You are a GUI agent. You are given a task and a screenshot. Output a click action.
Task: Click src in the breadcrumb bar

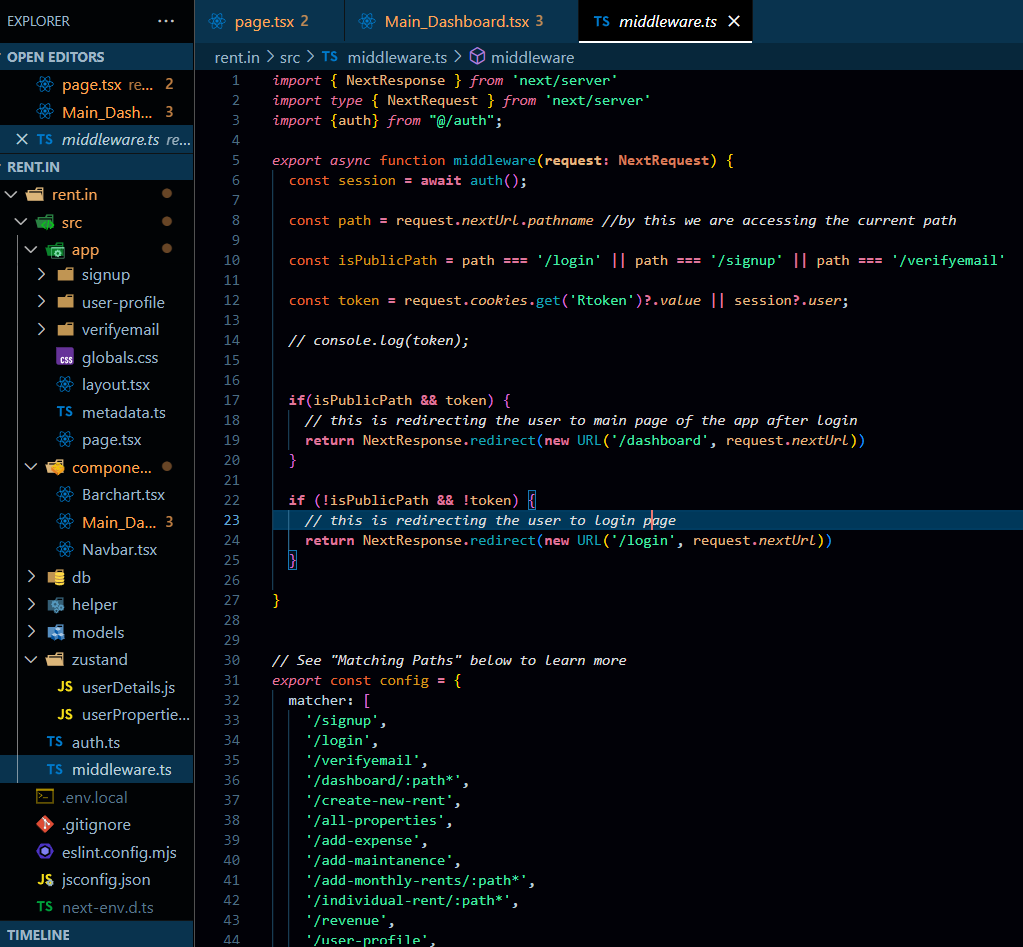click(x=287, y=57)
